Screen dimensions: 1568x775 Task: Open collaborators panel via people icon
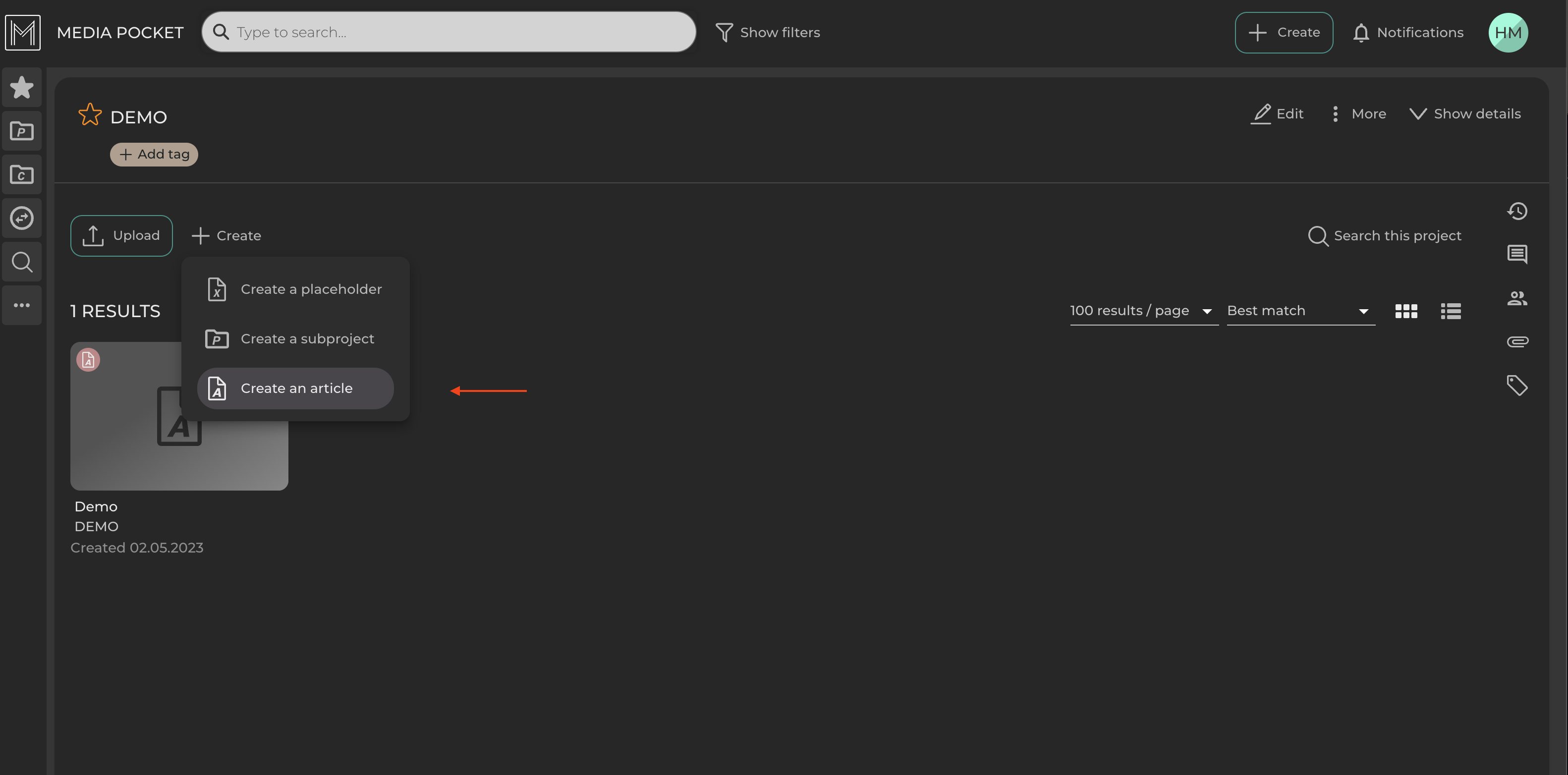[x=1517, y=298]
